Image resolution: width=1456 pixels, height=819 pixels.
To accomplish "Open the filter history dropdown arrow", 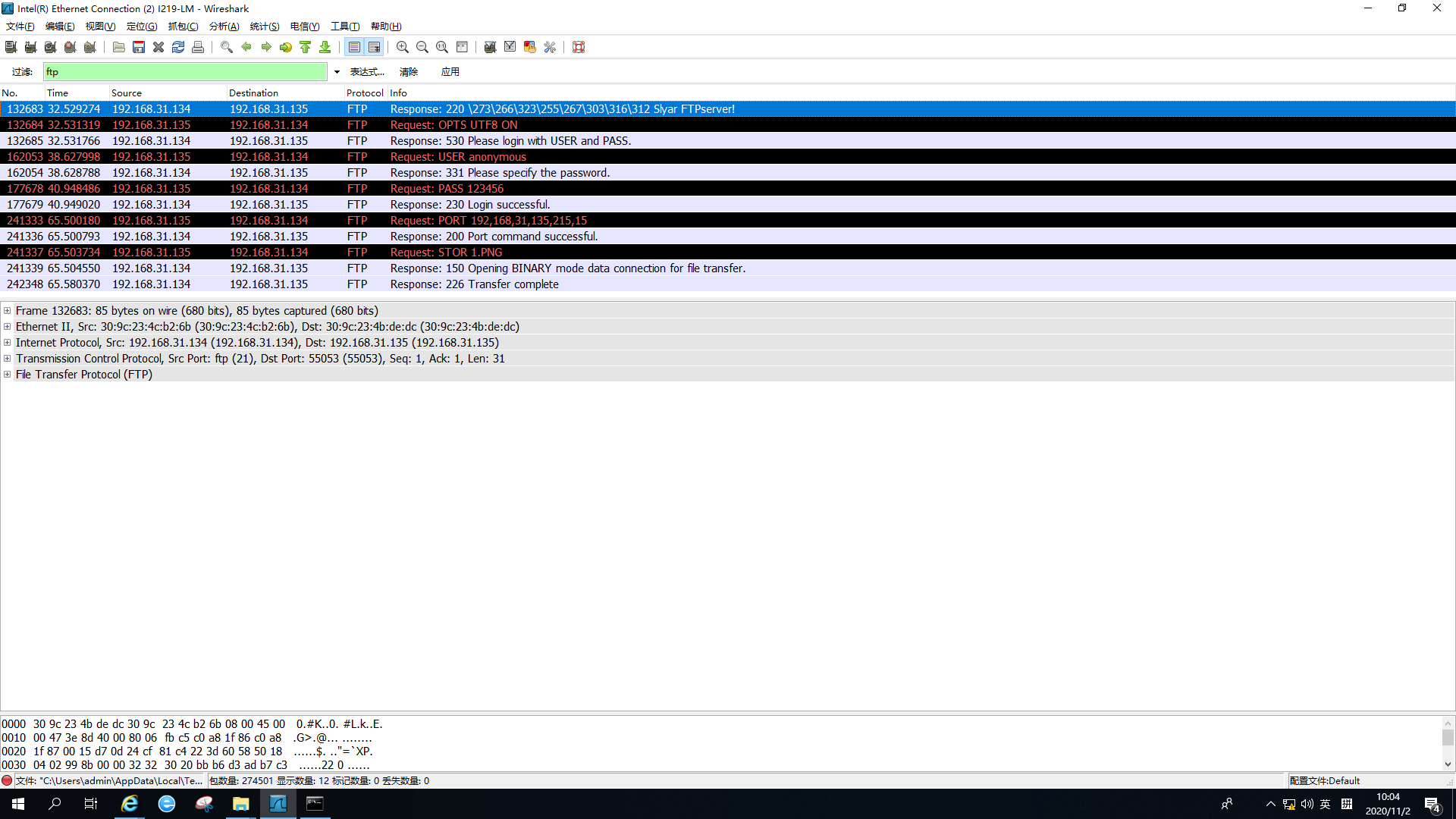I will [337, 72].
